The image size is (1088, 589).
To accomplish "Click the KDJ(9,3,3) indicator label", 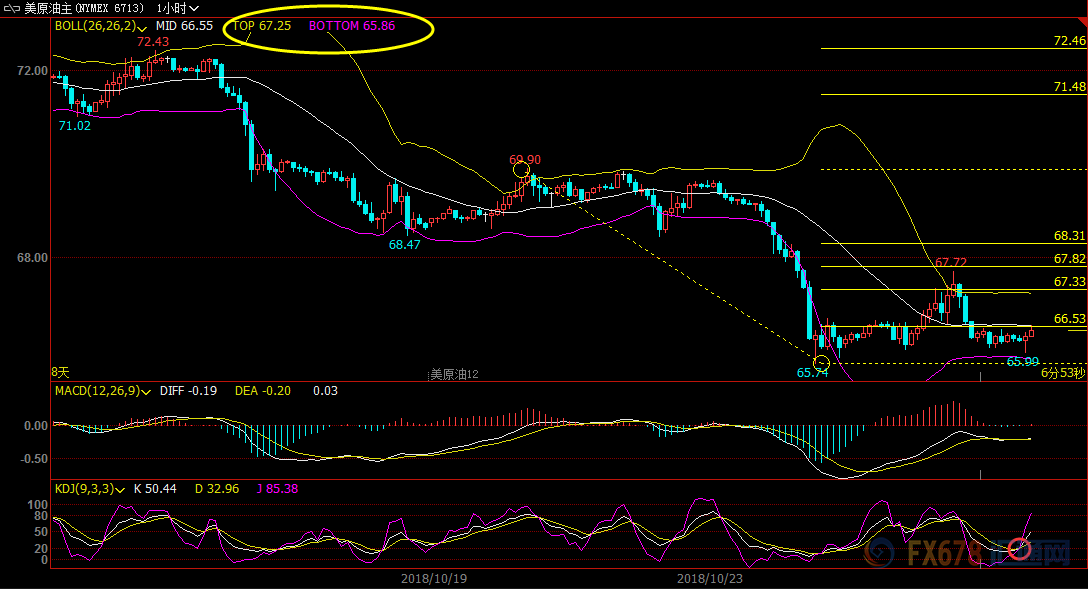I will 85,489.
